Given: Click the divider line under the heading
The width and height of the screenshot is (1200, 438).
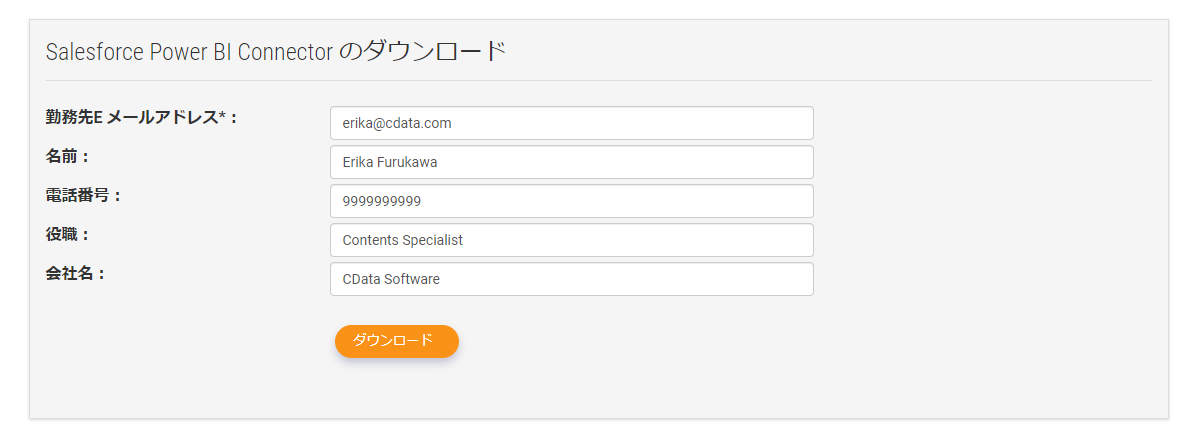Looking at the screenshot, I should click(x=599, y=79).
